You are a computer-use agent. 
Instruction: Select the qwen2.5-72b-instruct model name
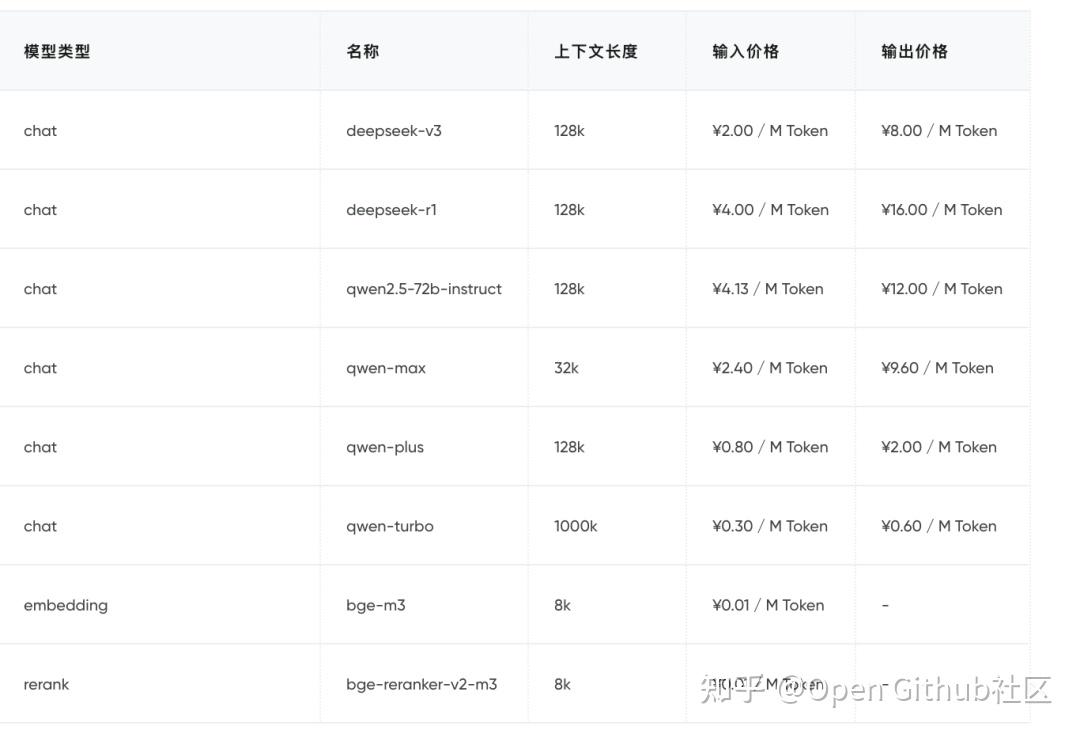[x=424, y=289]
